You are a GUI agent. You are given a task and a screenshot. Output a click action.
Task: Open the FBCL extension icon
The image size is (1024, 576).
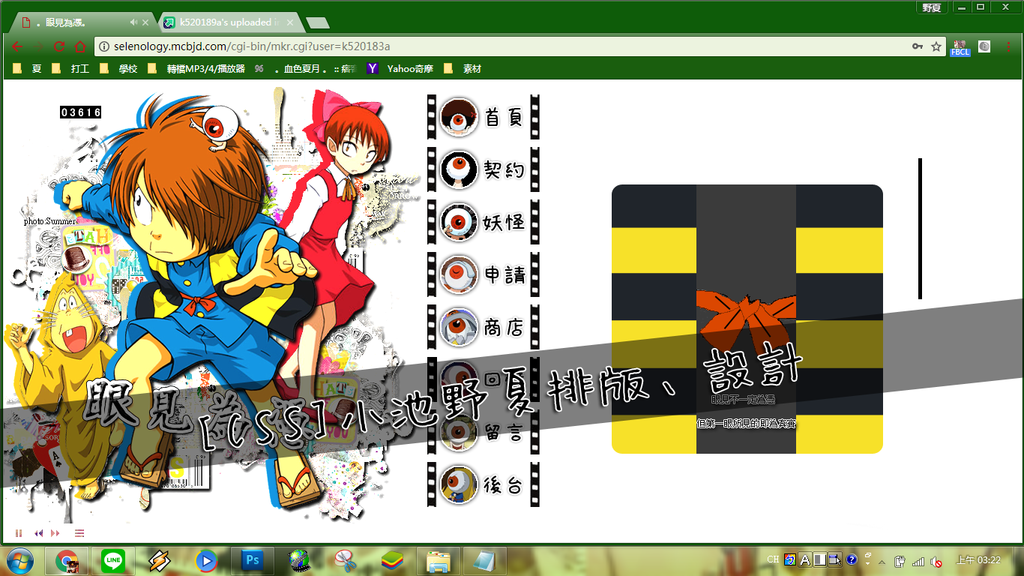tap(960, 48)
